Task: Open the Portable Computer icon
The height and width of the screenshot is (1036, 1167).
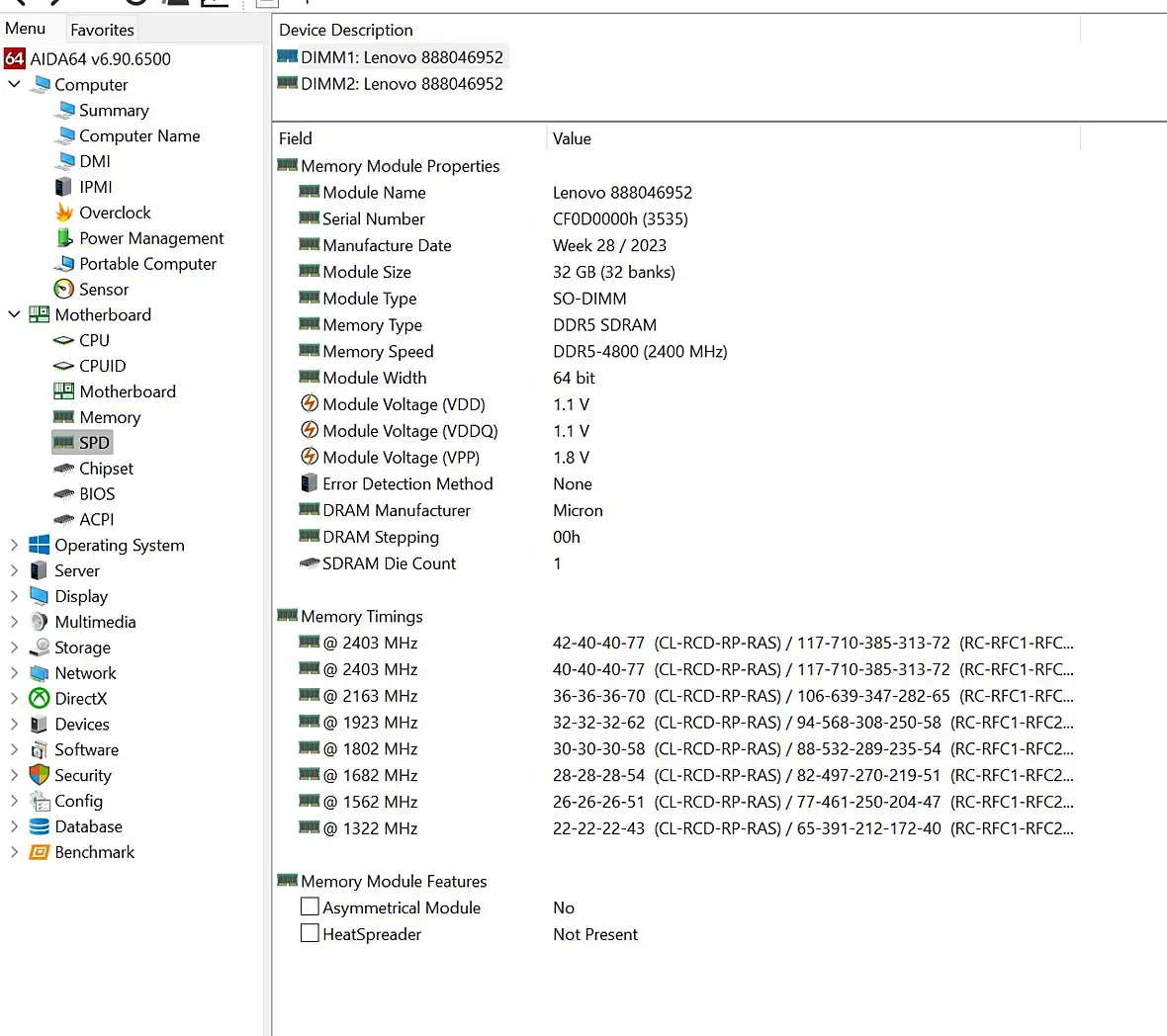Action: coord(65,263)
